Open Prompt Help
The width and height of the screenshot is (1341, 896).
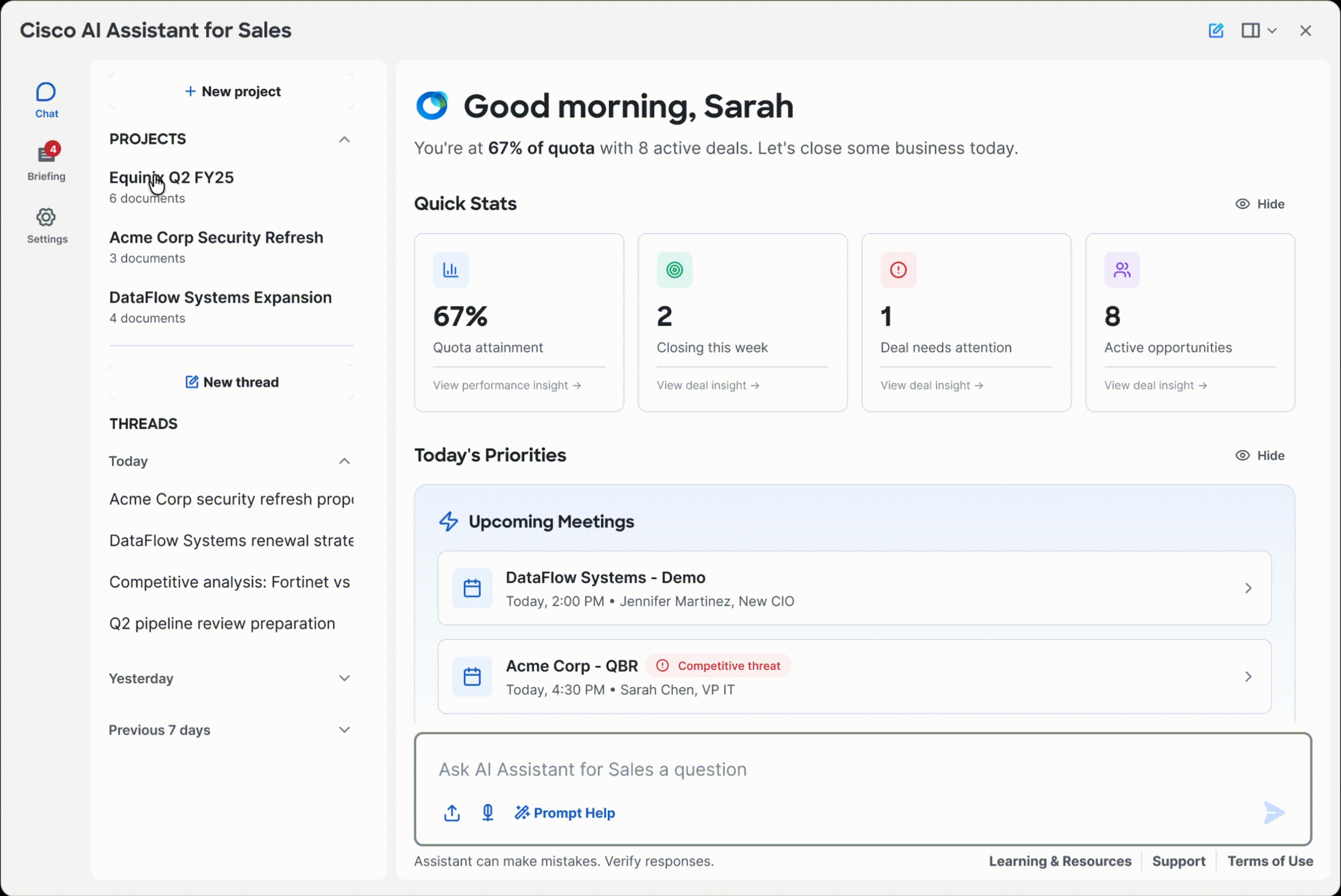pyautogui.click(x=565, y=812)
